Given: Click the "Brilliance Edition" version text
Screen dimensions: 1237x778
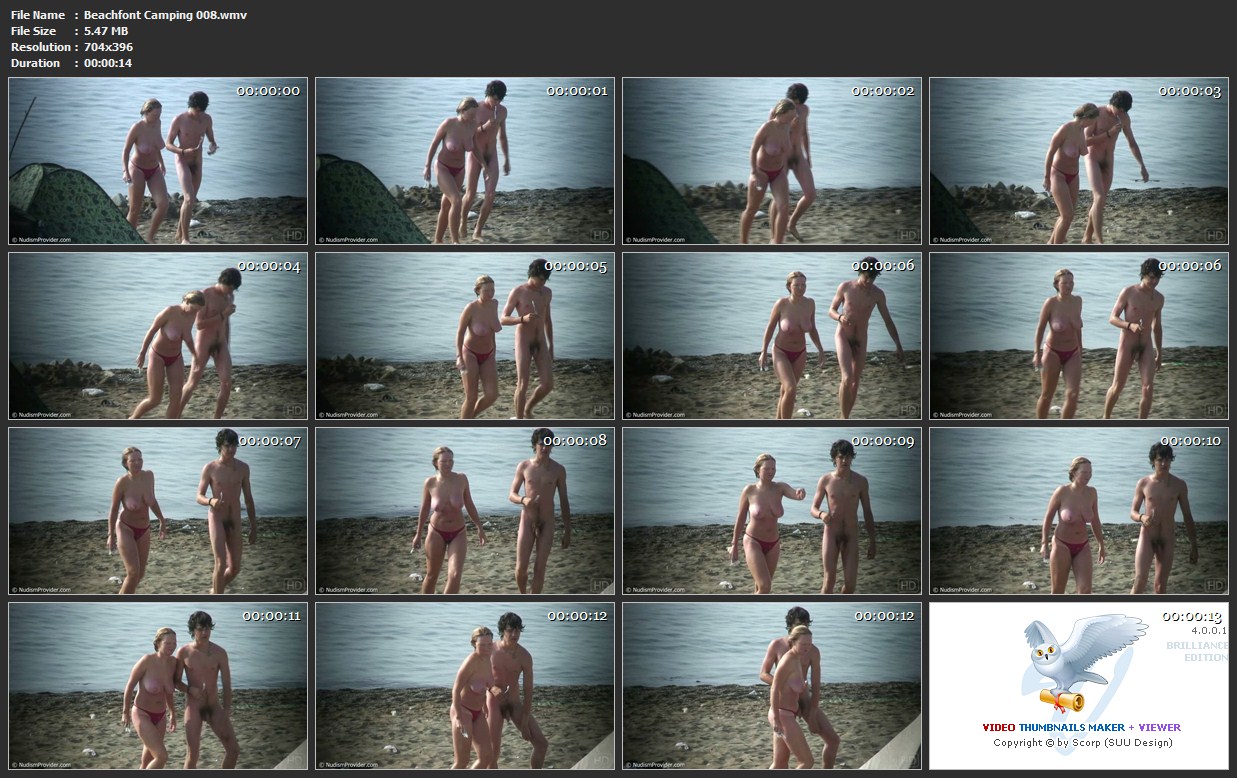Looking at the screenshot, I should click(x=1196, y=651).
